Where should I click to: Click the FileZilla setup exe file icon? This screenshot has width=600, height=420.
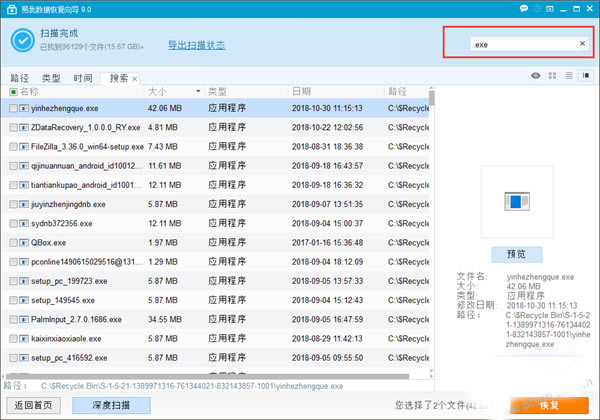(24, 147)
